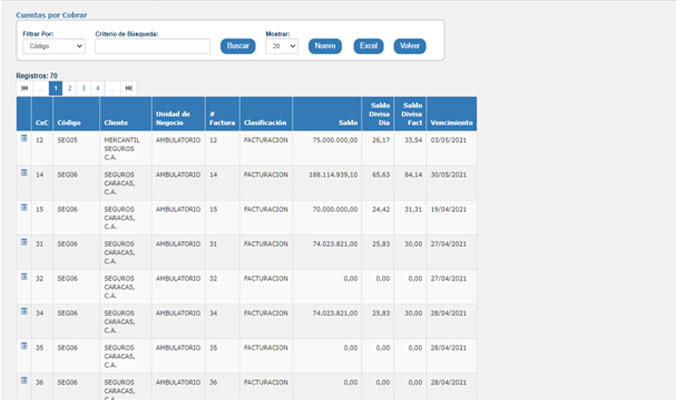The width and height of the screenshot is (676, 400).
Task: Open detail icon for CxC 32 row
Action: (x=24, y=277)
